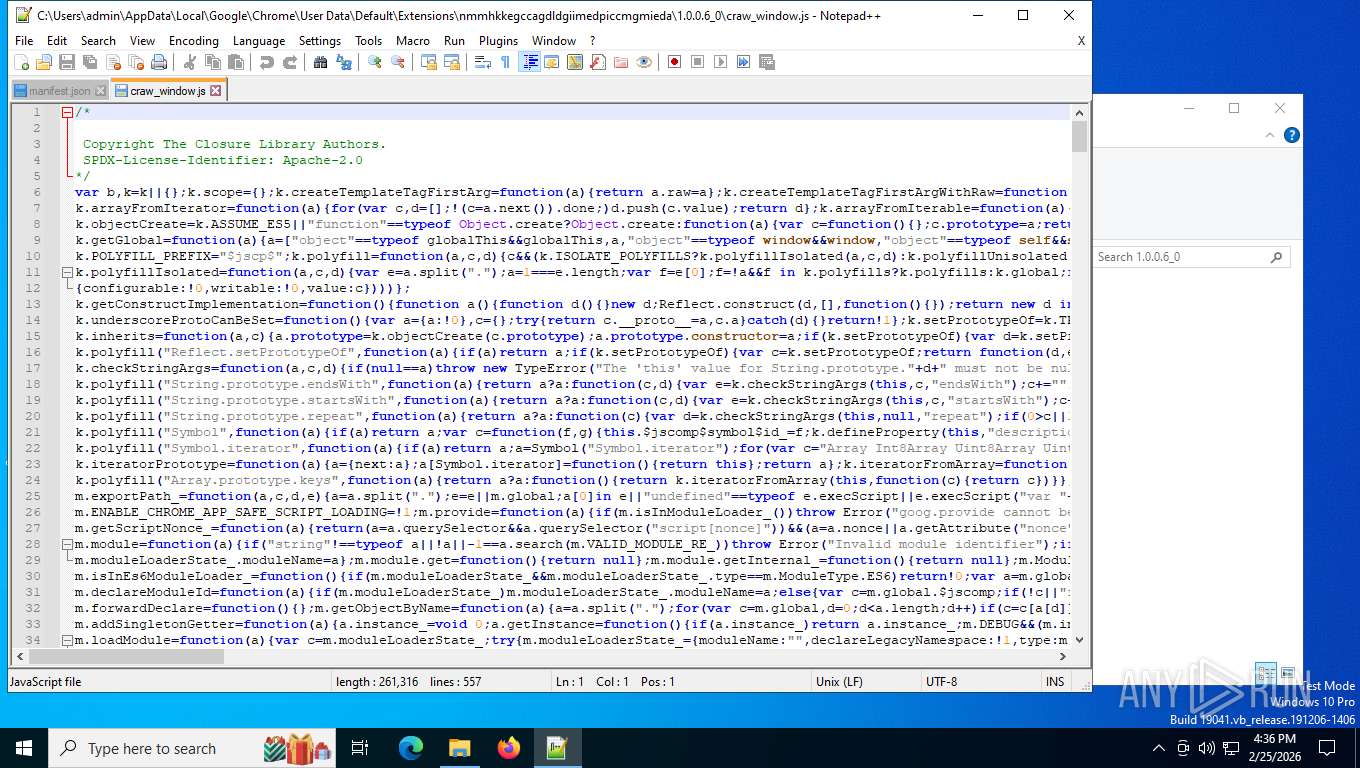Open the Plugins menu
The height and width of the screenshot is (768, 1360).
click(498, 41)
